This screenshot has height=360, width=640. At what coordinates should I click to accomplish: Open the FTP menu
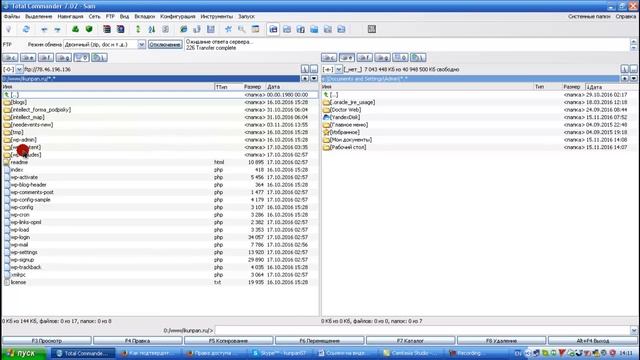coord(110,16)
